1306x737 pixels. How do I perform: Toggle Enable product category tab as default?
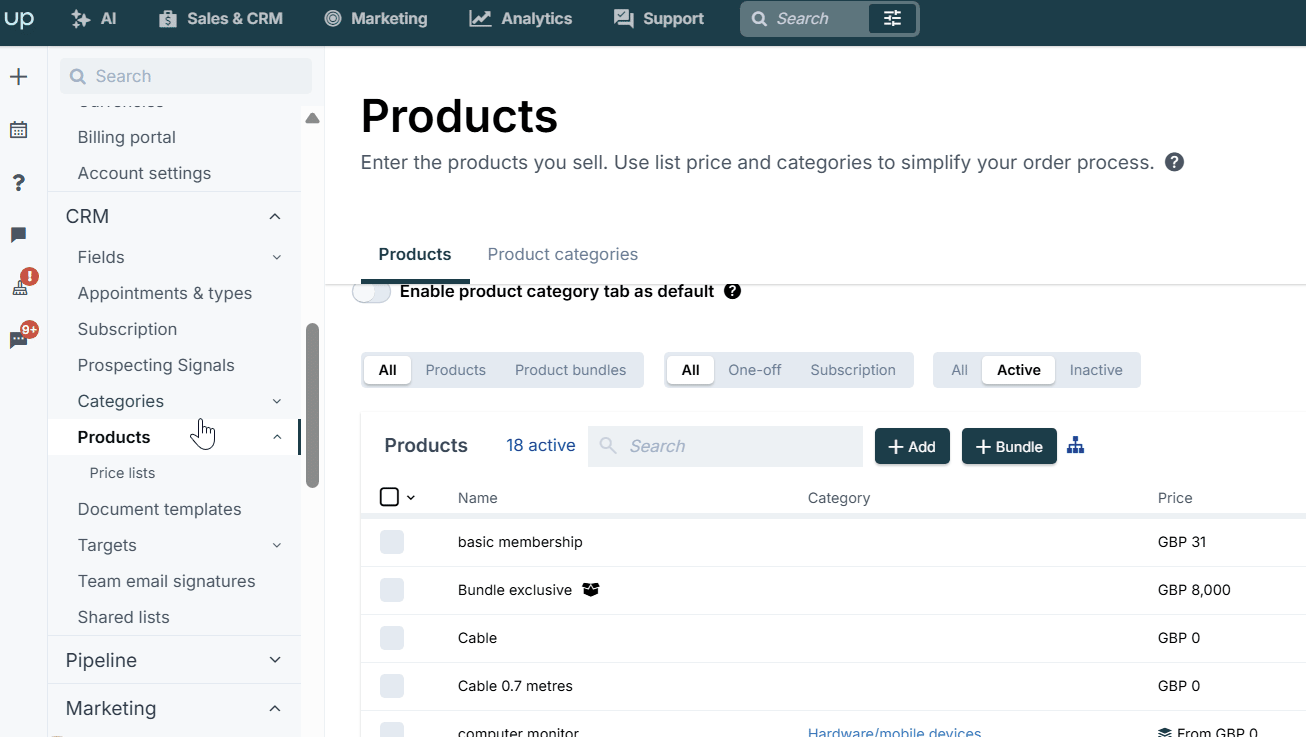pos(372,292)
